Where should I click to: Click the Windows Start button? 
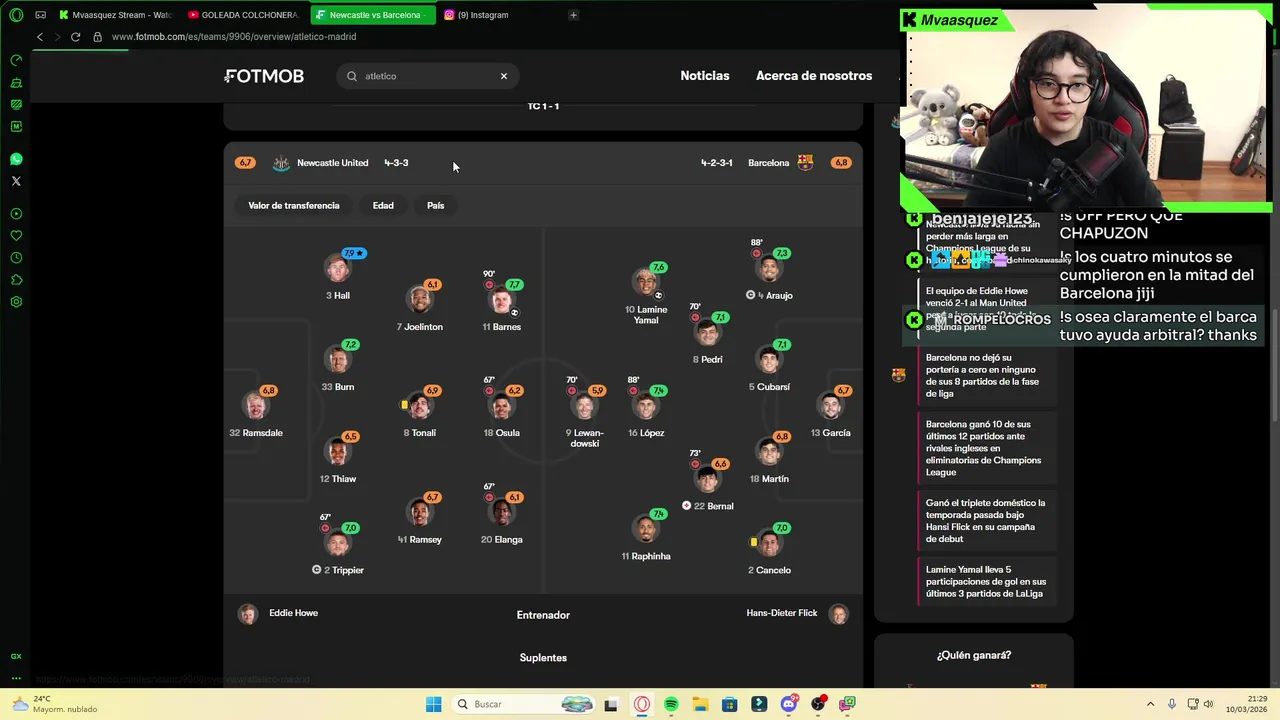[433, 704]
